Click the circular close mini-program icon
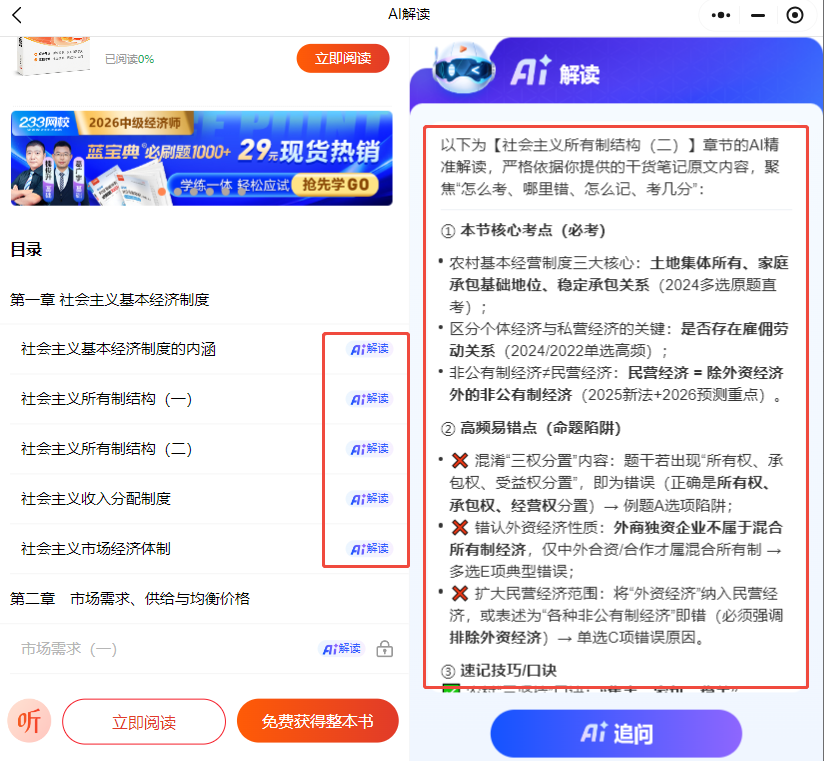The width and height of the screenshot is (824, 761). (x=795, y=15)
